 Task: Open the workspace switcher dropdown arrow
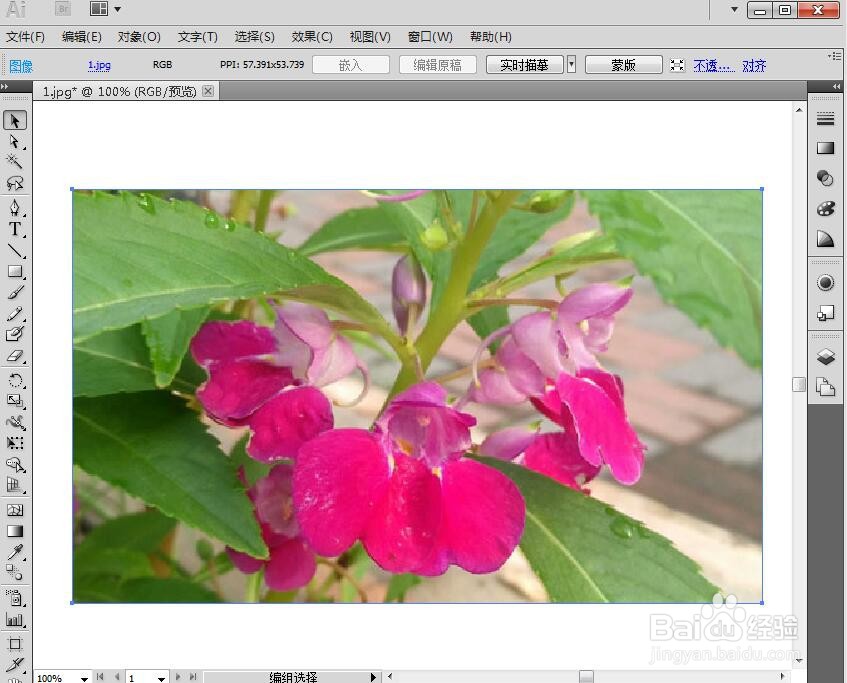[734, 9]
